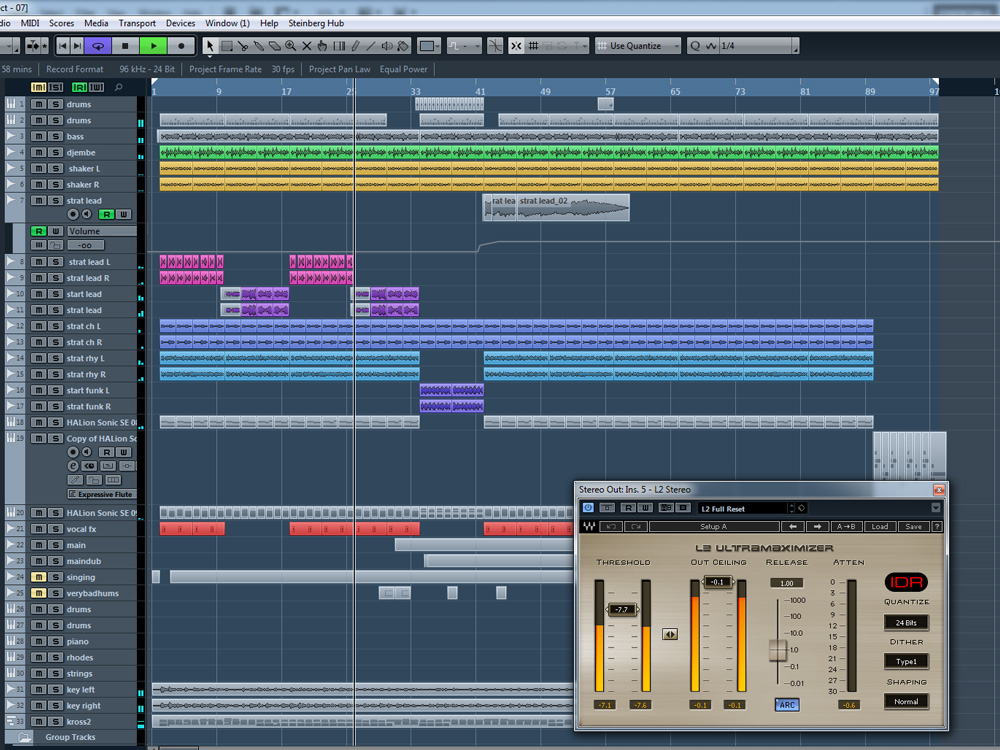The width and height of the screenshot is (1000, 750).
Task: Select the Scissors split tool
Action: (x=243, y=46)
